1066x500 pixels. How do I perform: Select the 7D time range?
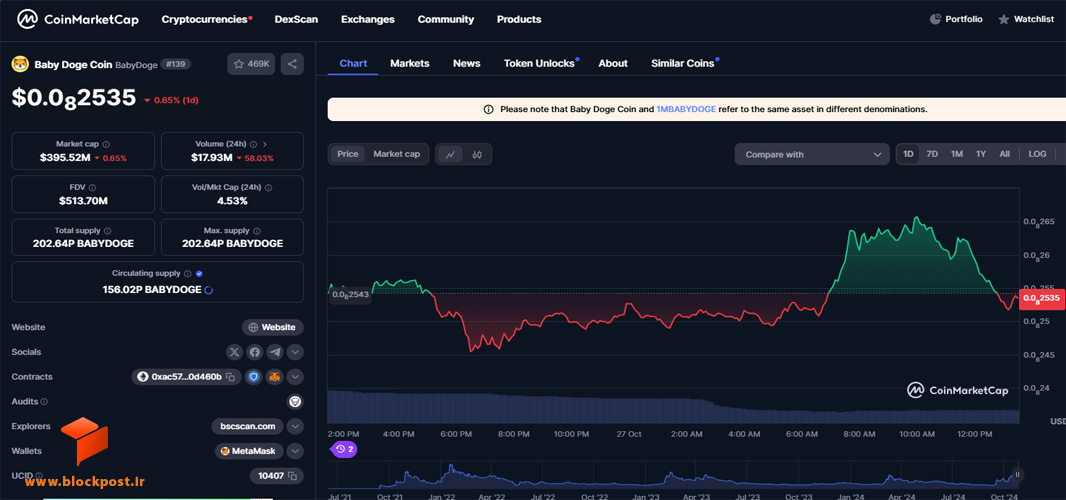point(932,154)
